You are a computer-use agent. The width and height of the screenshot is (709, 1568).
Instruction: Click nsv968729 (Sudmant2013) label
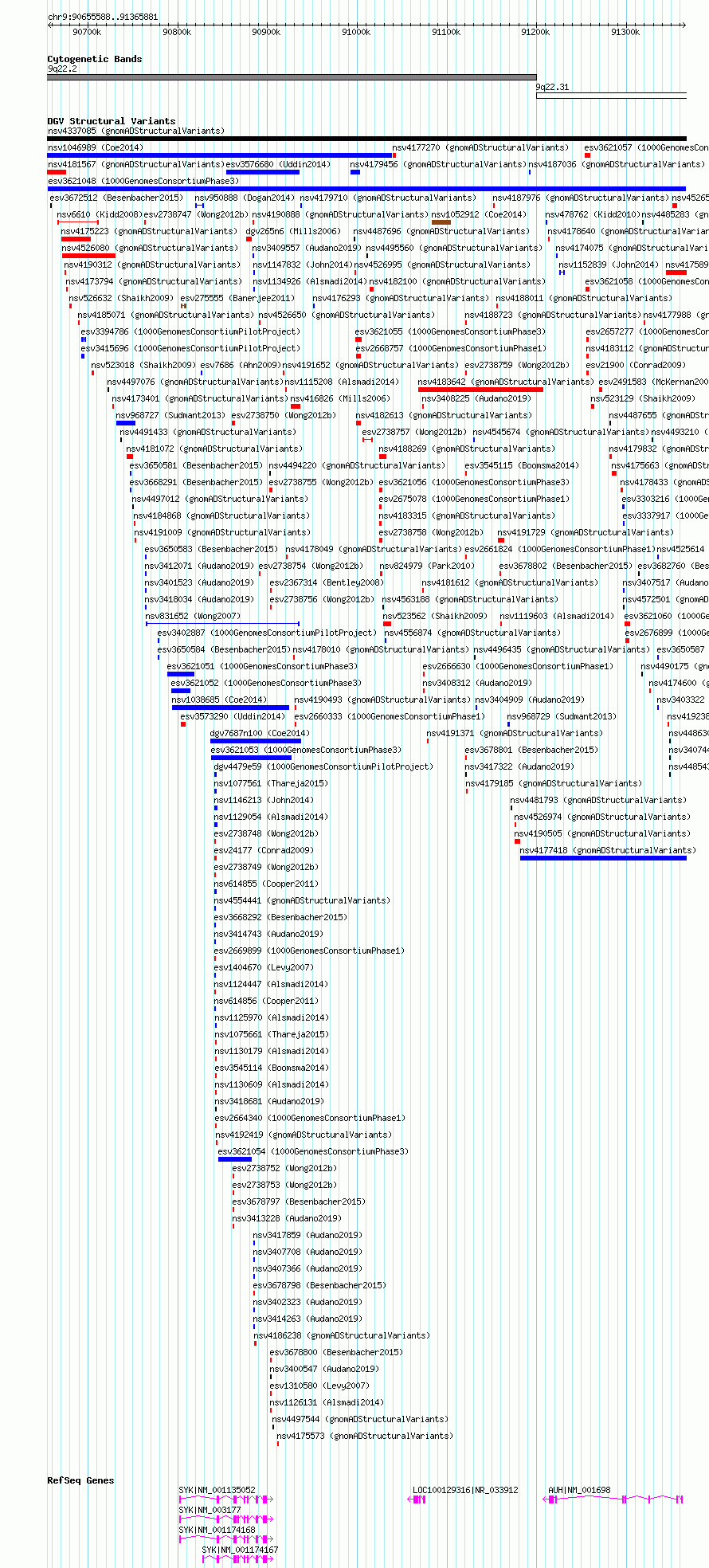(x=562, y=716)
